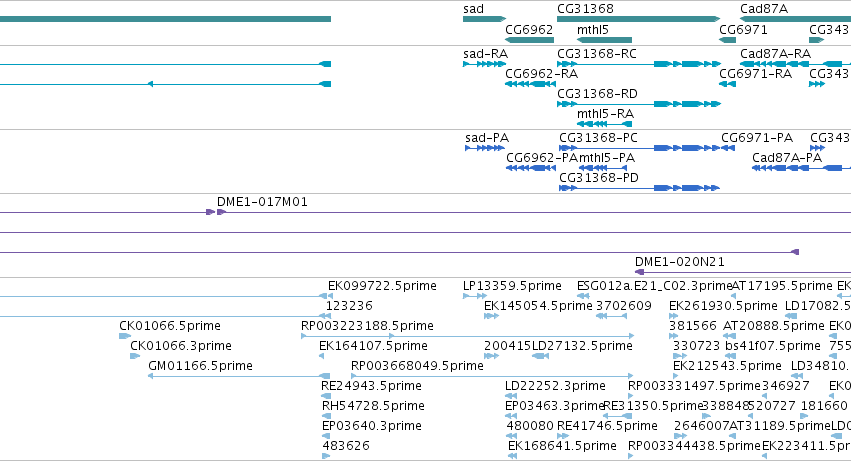Click EST RE31350.5prime
The height and width of the screenshot is (461, 851).
(654, 407)
